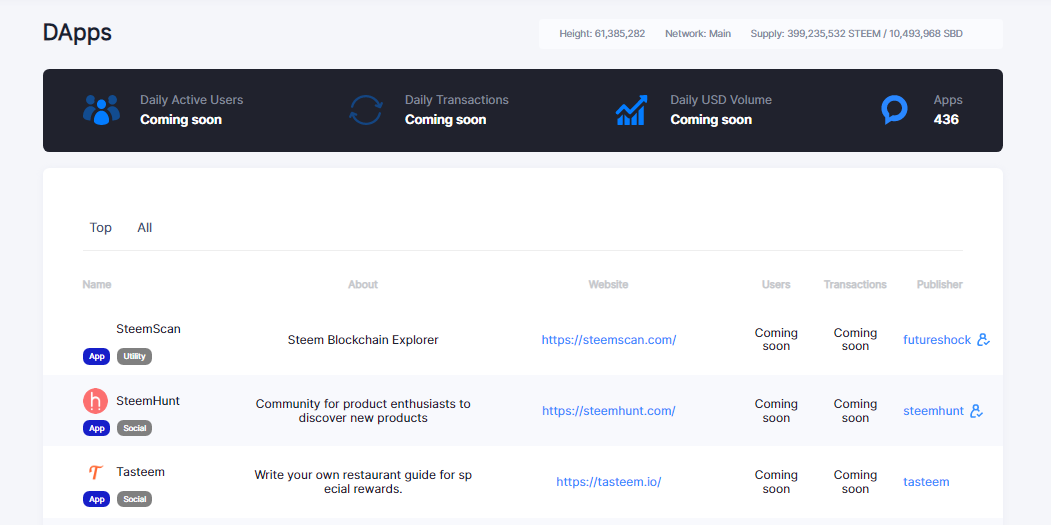Open the steemhunt.com website link
This screenshot has height=525, width=1051.
[x=609, y=411]
